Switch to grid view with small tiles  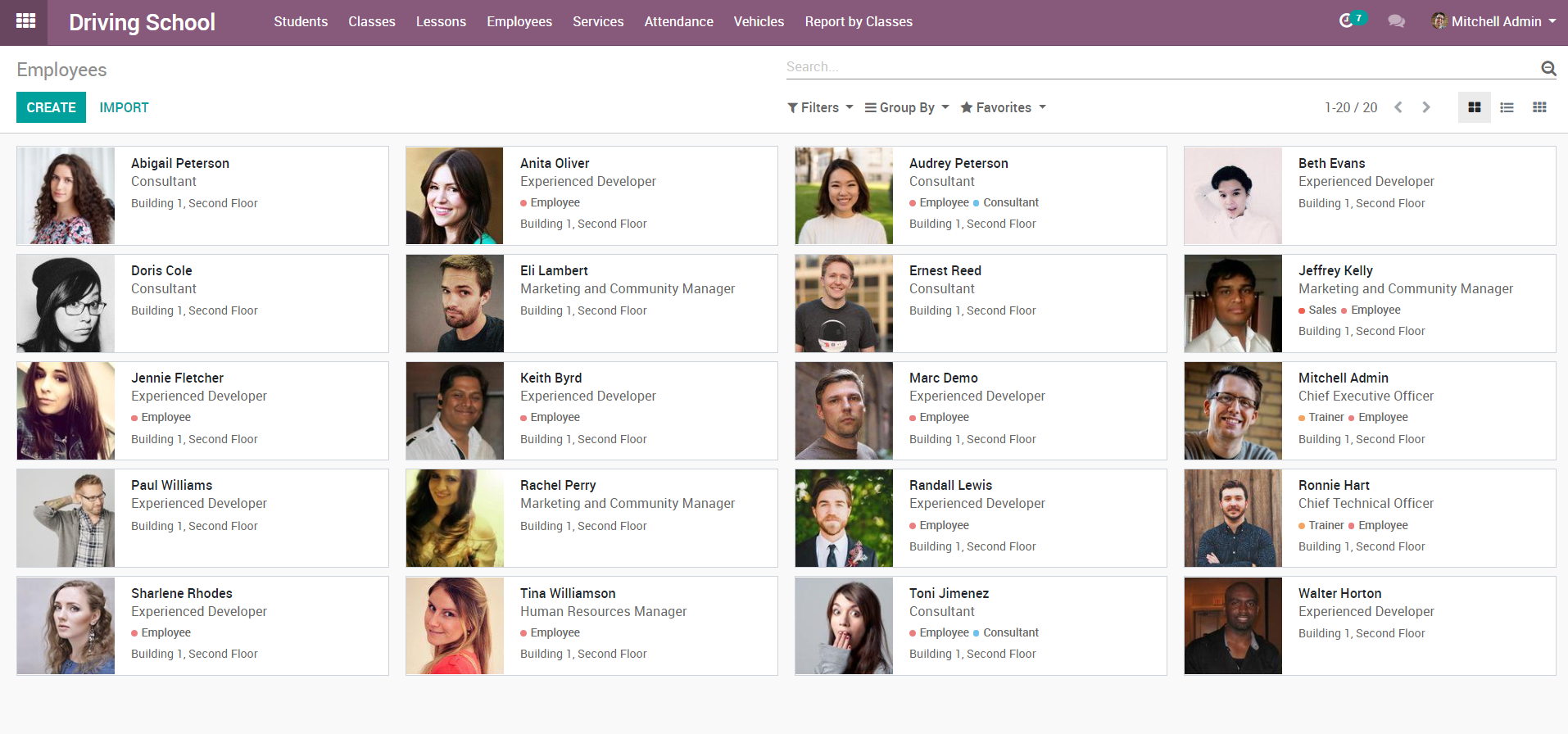pos(1539,107)
